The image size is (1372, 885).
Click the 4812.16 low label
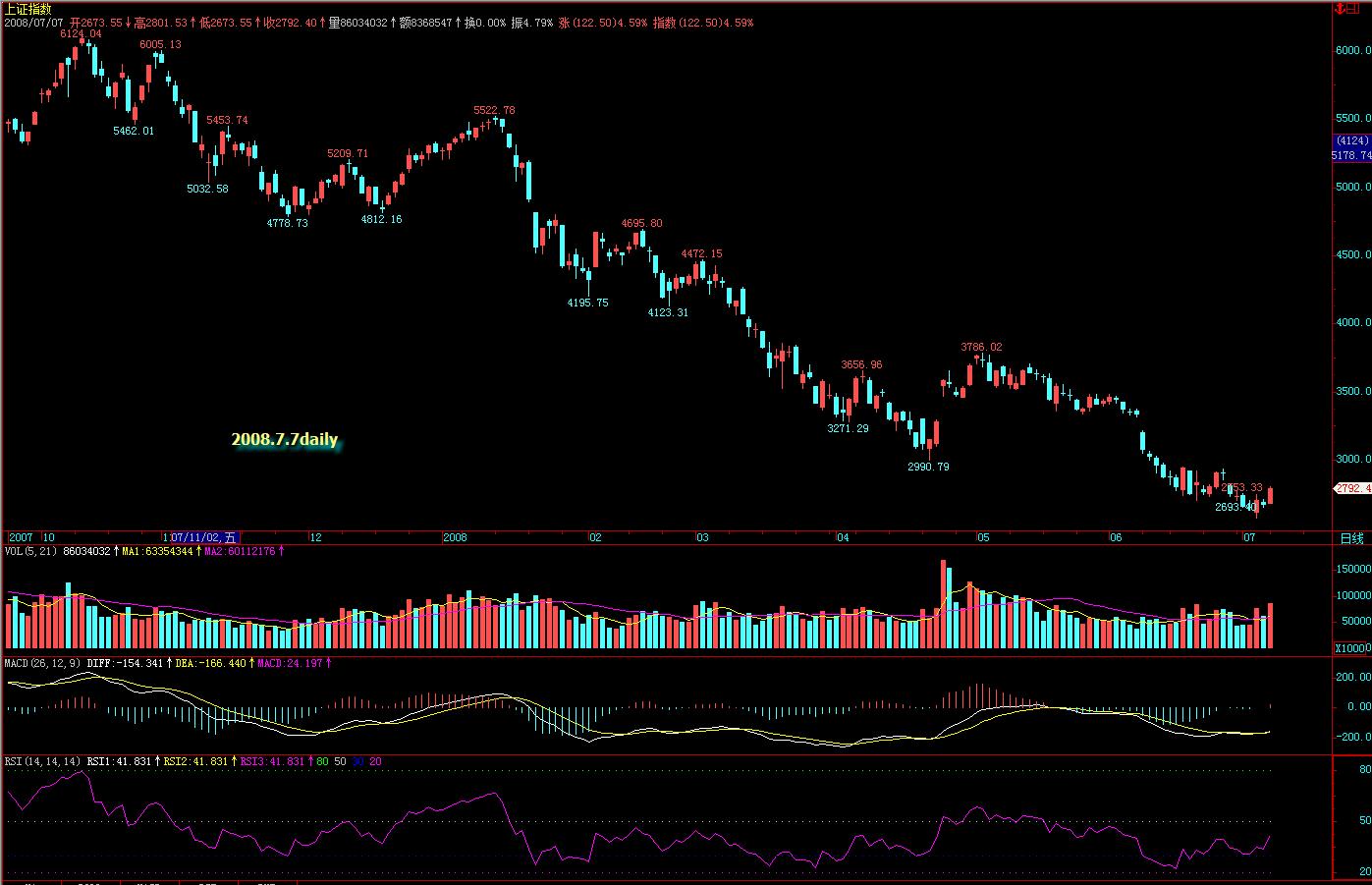point(381,219)
